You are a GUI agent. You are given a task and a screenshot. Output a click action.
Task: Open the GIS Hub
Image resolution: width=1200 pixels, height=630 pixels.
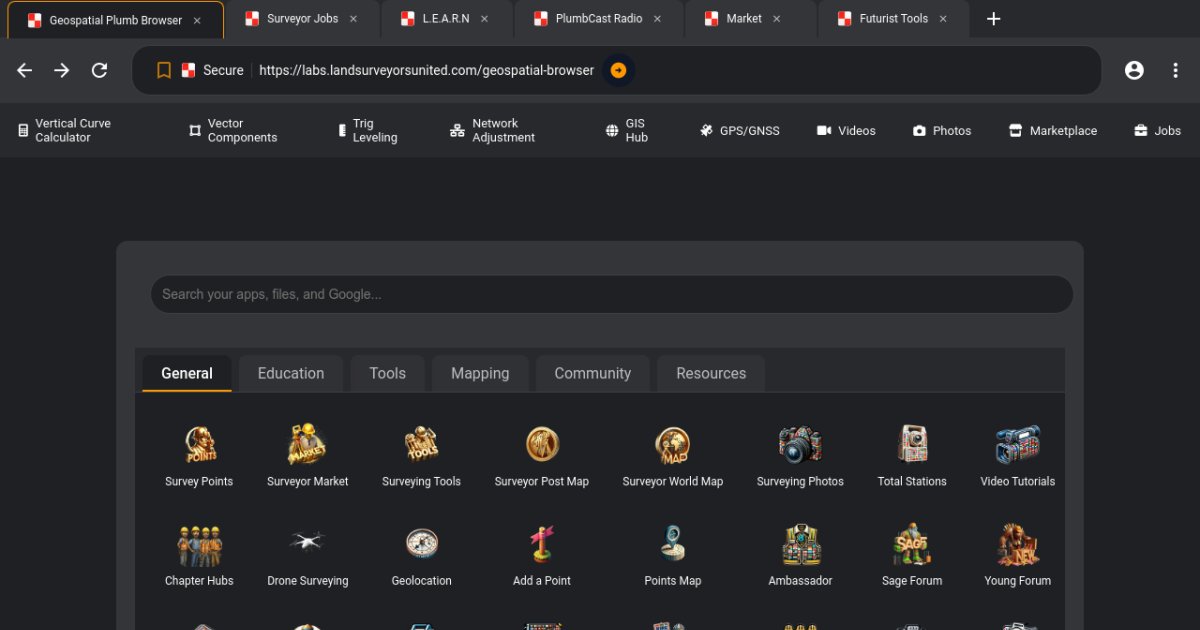click(x=626, y=130)
